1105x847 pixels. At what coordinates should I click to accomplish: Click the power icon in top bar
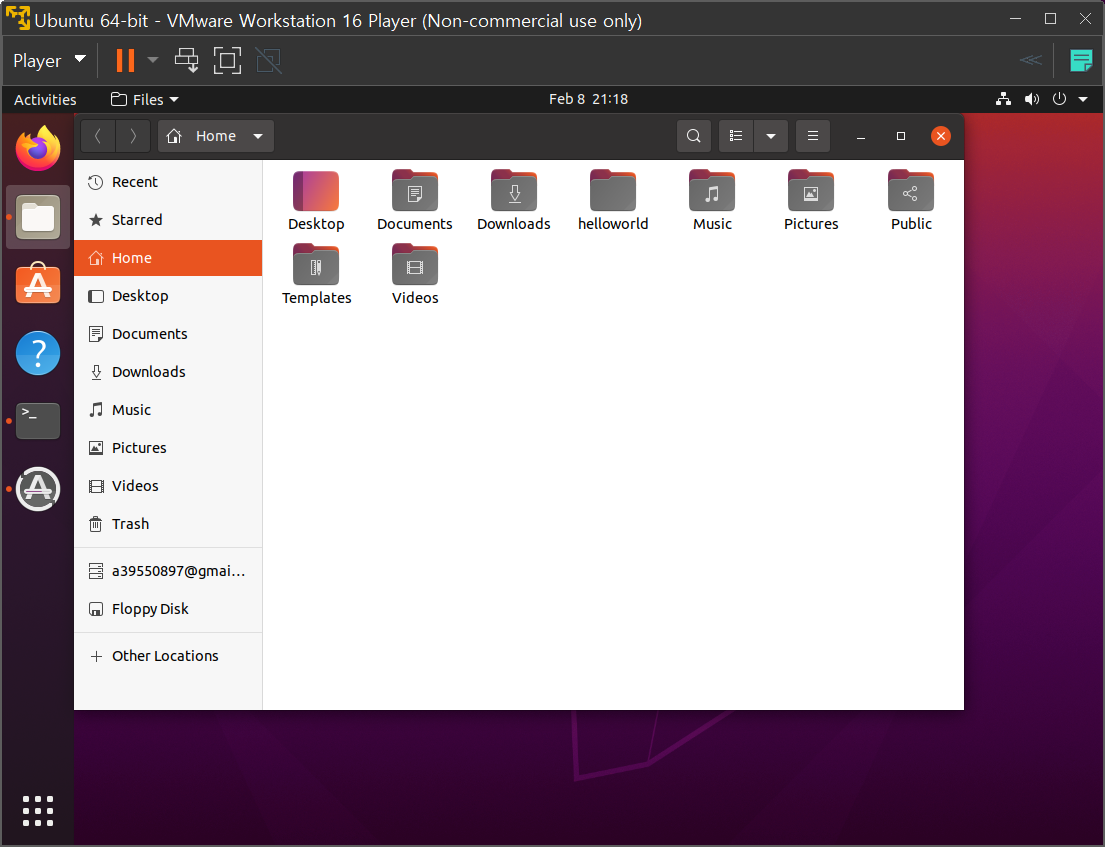[x=1059, y=99]
